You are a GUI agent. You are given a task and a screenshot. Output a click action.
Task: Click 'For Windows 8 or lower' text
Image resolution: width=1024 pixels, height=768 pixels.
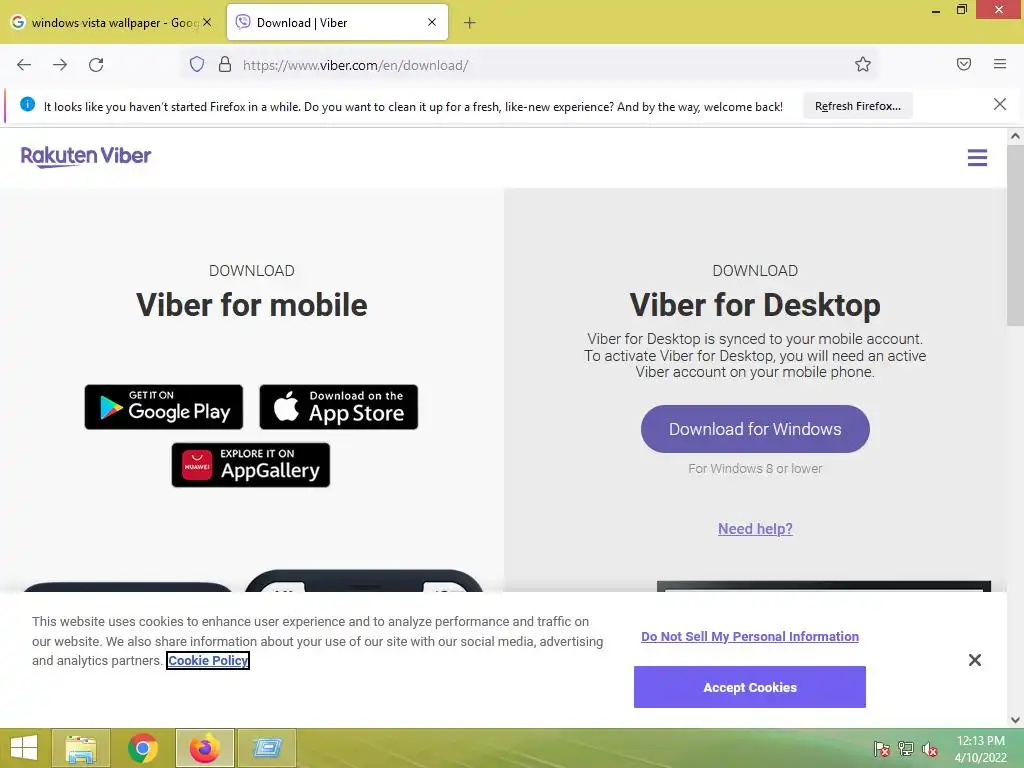[x=755, y=469]
